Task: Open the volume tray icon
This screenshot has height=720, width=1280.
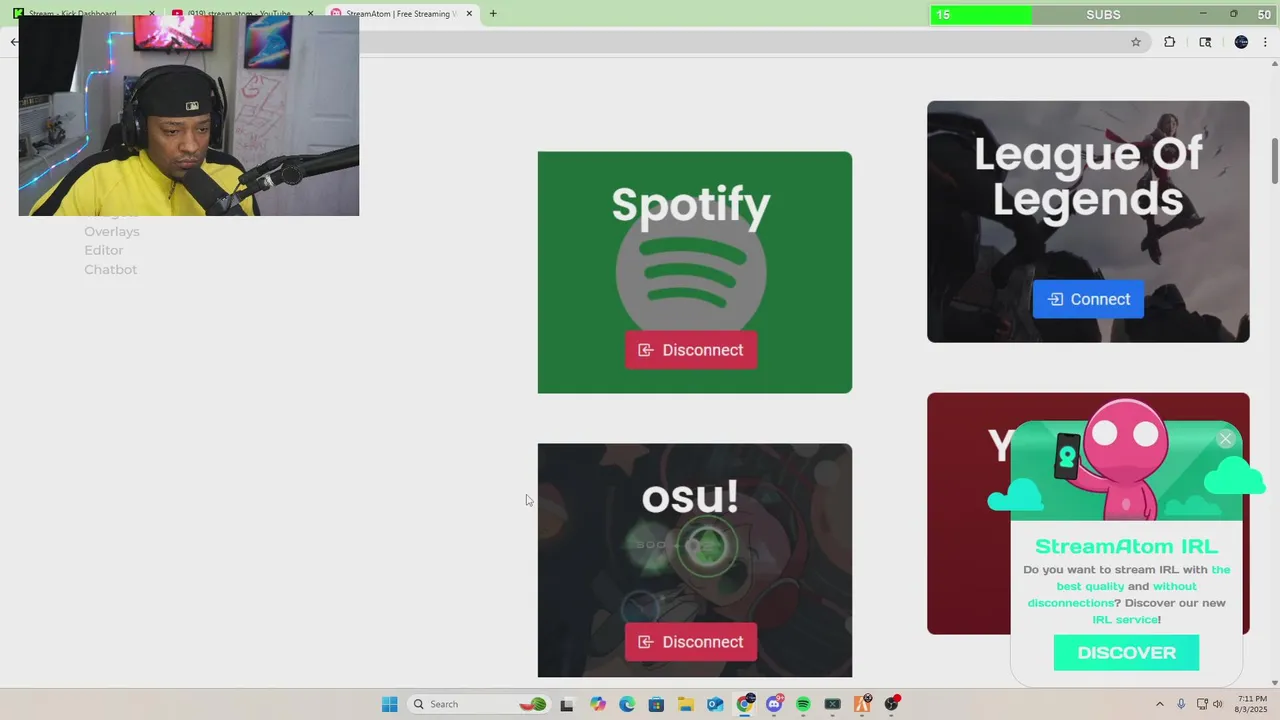Action: 1218,704
